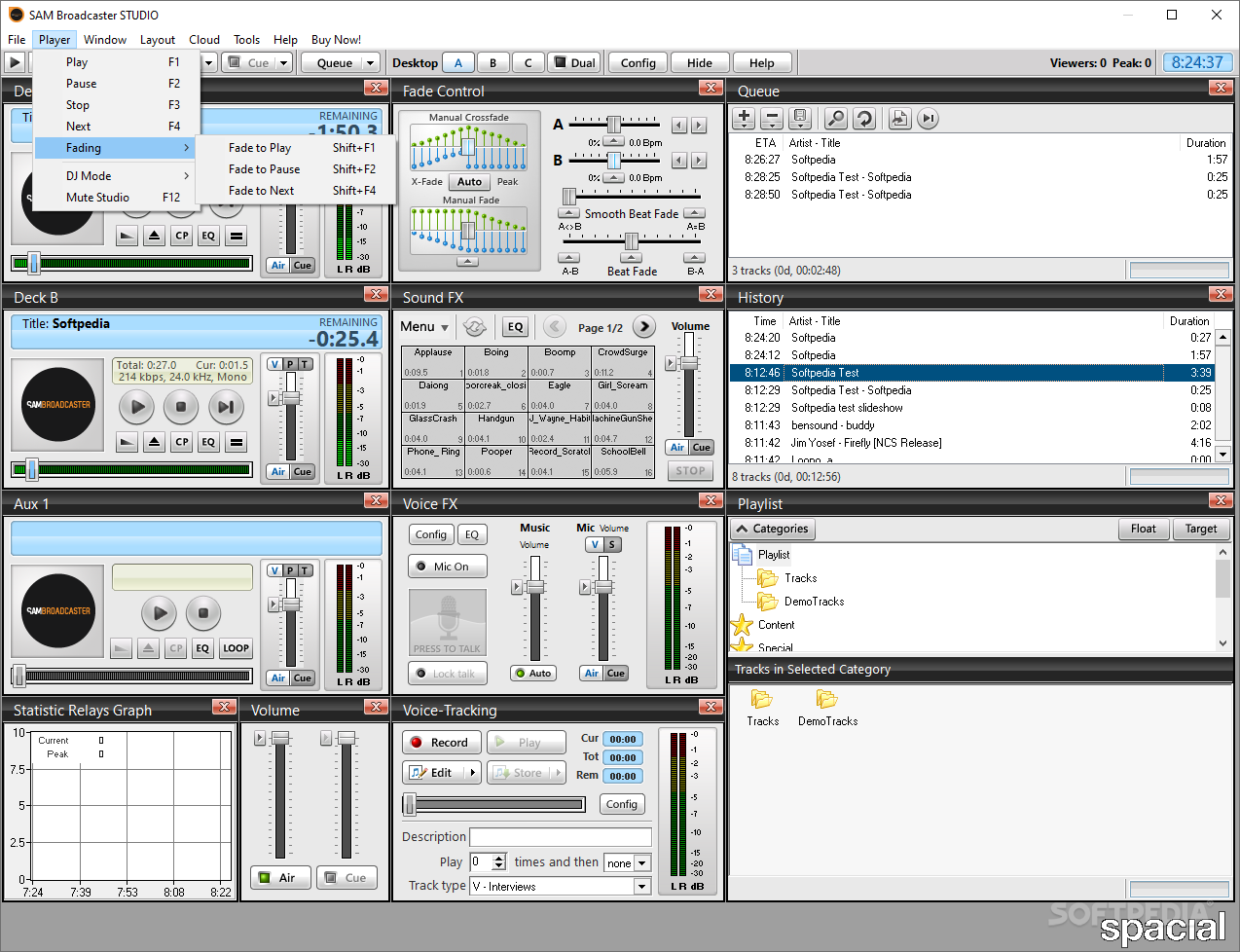Expand the Voice-Tracking Edit arrow
The image size is (1240, 952).
473,773
